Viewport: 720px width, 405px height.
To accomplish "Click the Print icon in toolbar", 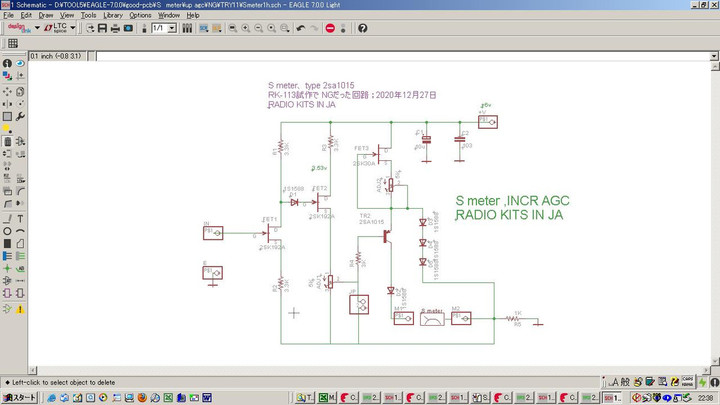I will click(x=115, y=28).
